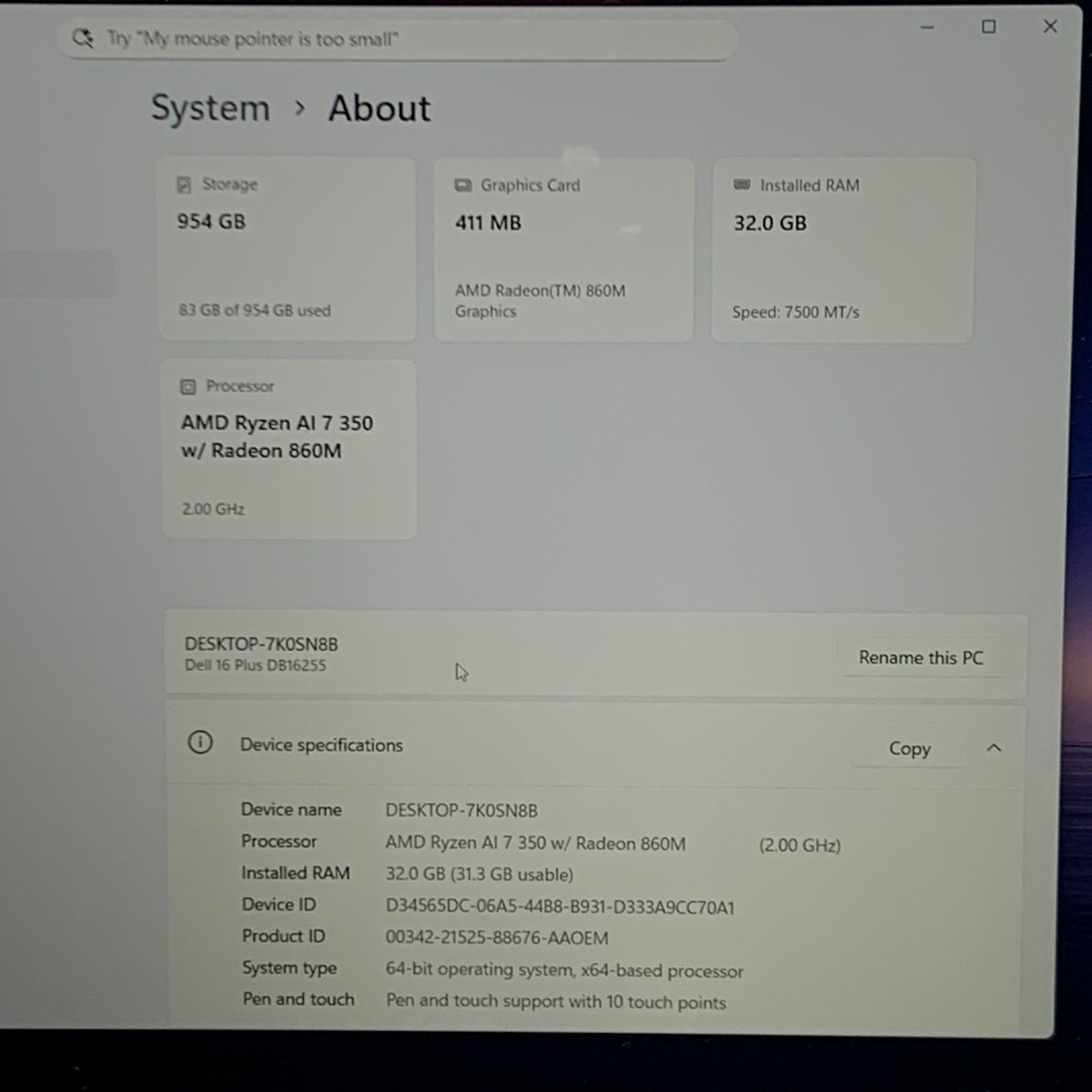Viewport: 1092px width, 1092px height.
Task: Select the About breadcrumb label
Action: (x=379, y=108)
